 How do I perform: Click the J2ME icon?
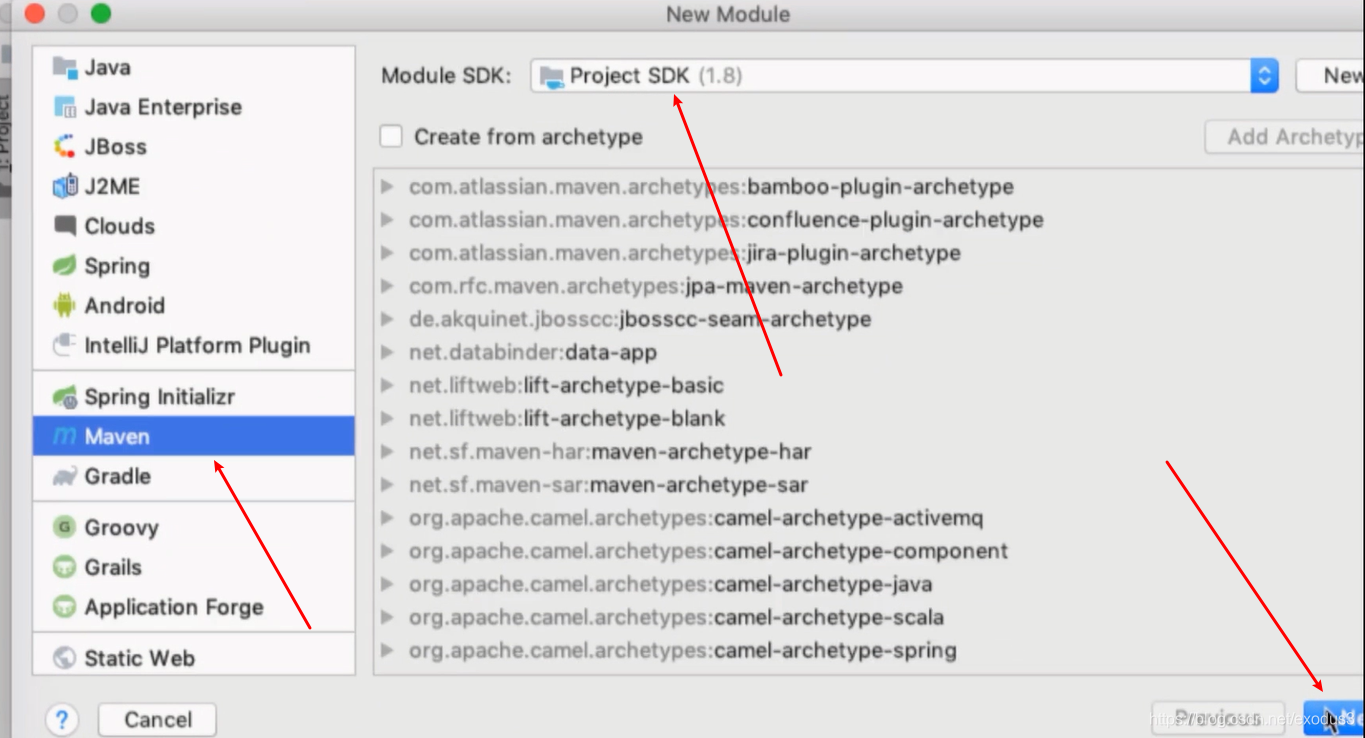tap(65, 187)
